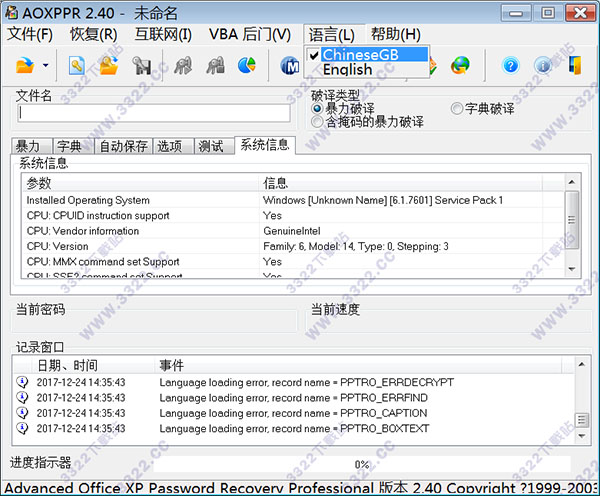Screen dimensions: 600x496
Task: Switch to the 测试 tab
Action: point(214,146)
